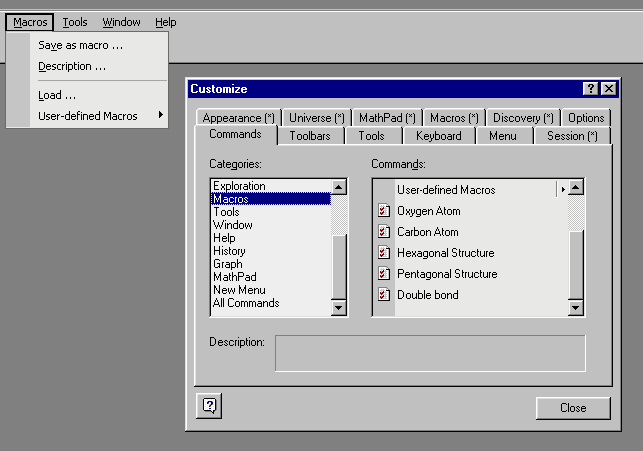Switch to the Discovery tab
643x451 pixels.
523,118
